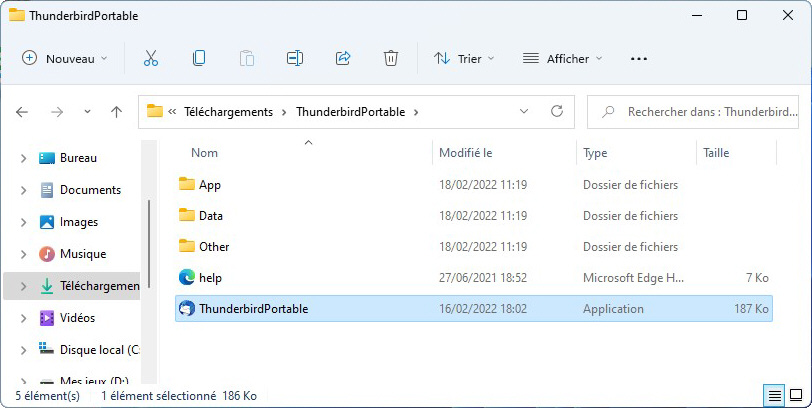Click the Delete trash icon
The image size is (812, 408).
[391, 58]
